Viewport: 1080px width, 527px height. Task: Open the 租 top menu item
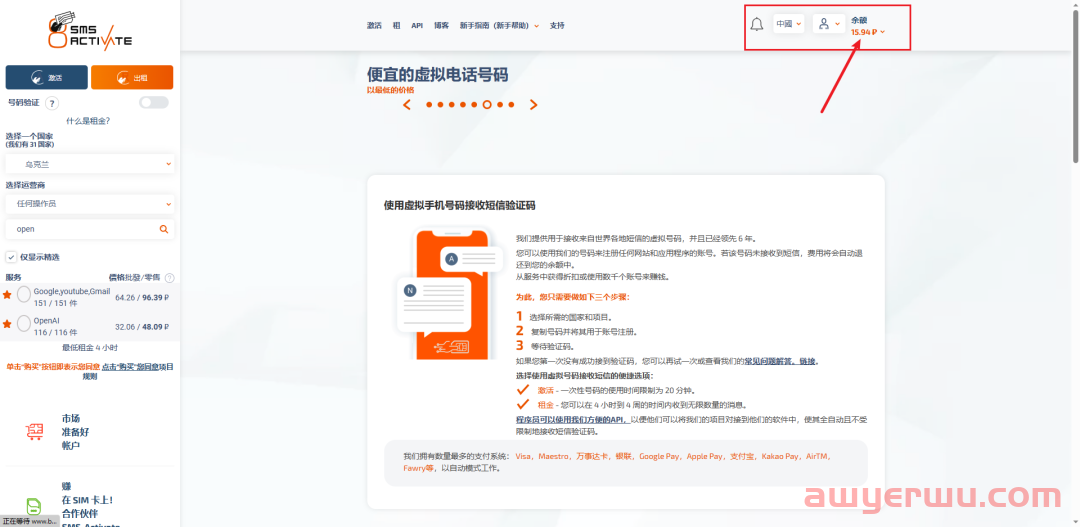[x=397, y=25]
